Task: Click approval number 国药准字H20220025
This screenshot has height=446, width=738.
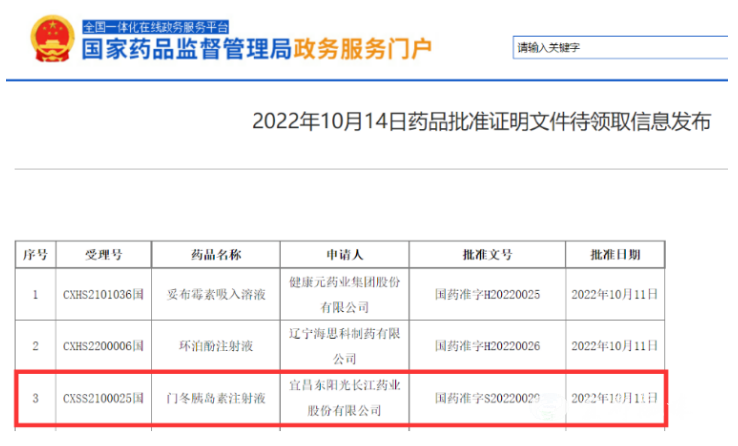Action: point(487,295)
